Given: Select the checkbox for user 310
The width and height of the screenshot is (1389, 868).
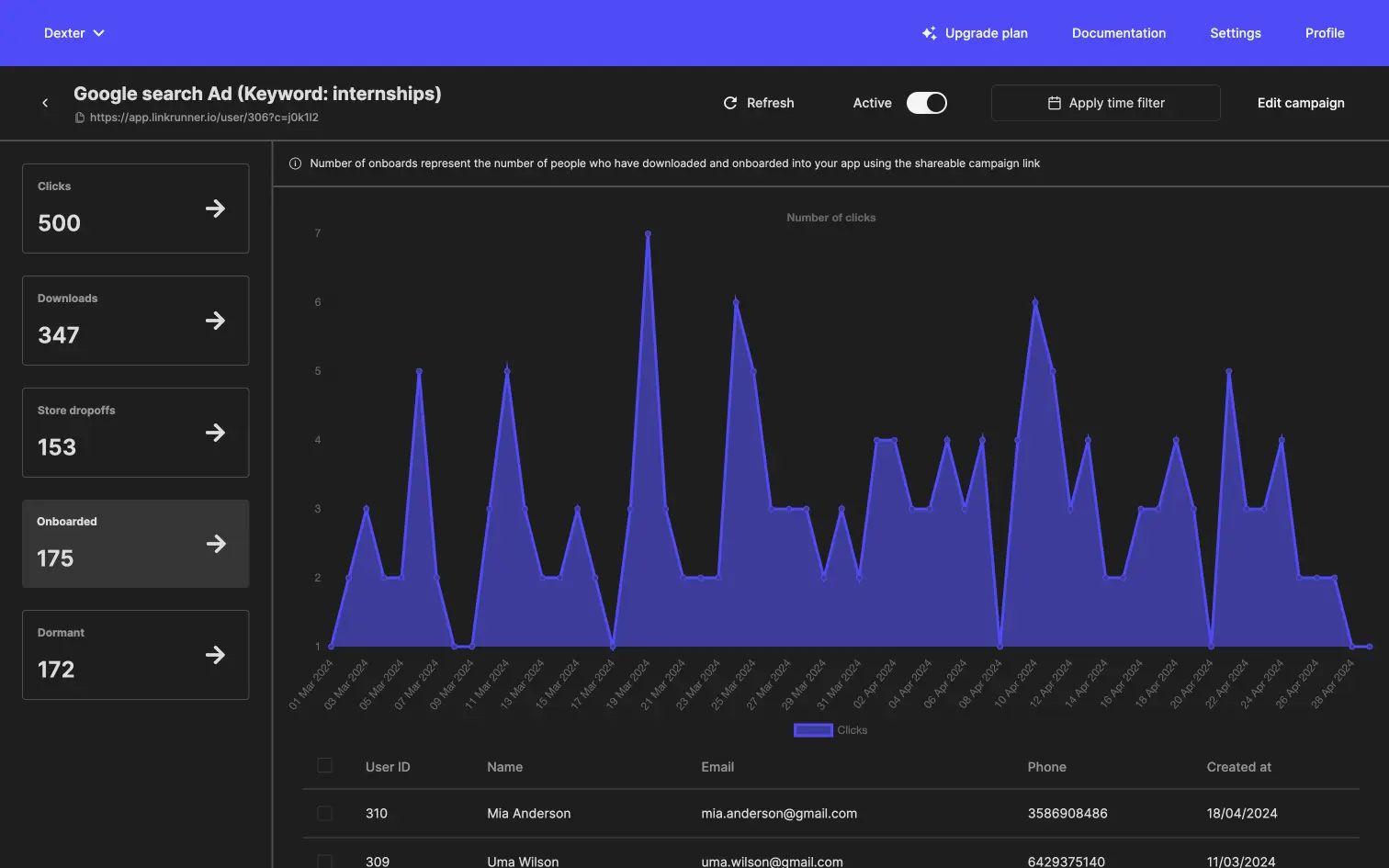Looking at the screenshot, I should pos(324,813).
